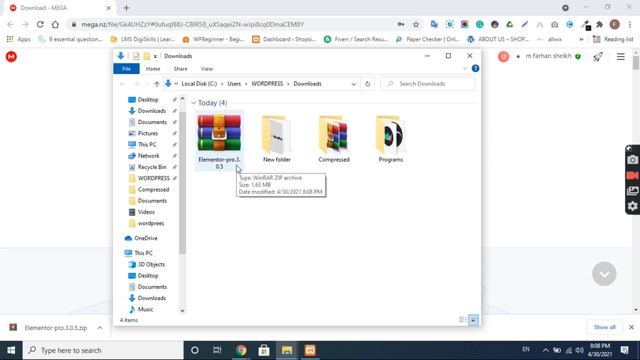The width and height of the screenshot is (640, 360).
Task: Switch to large icons view layout
Action: click(x=473, y=320)
